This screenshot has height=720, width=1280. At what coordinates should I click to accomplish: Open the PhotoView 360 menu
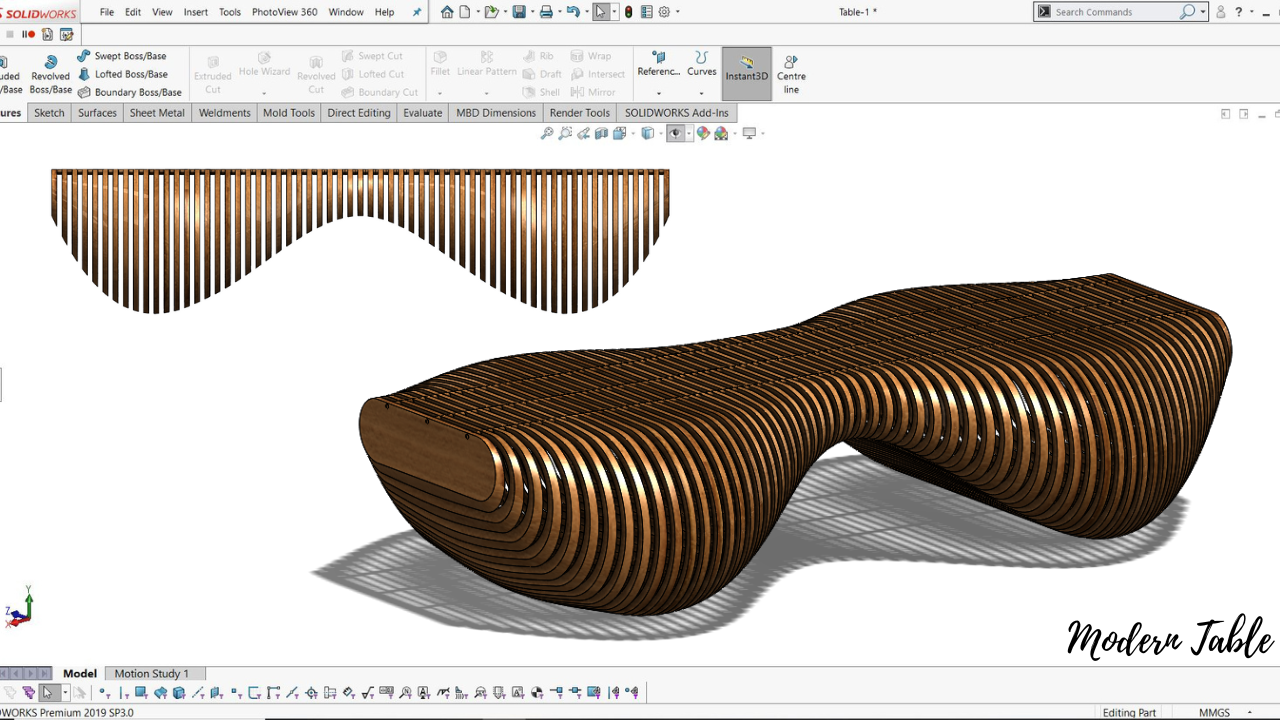285,12
